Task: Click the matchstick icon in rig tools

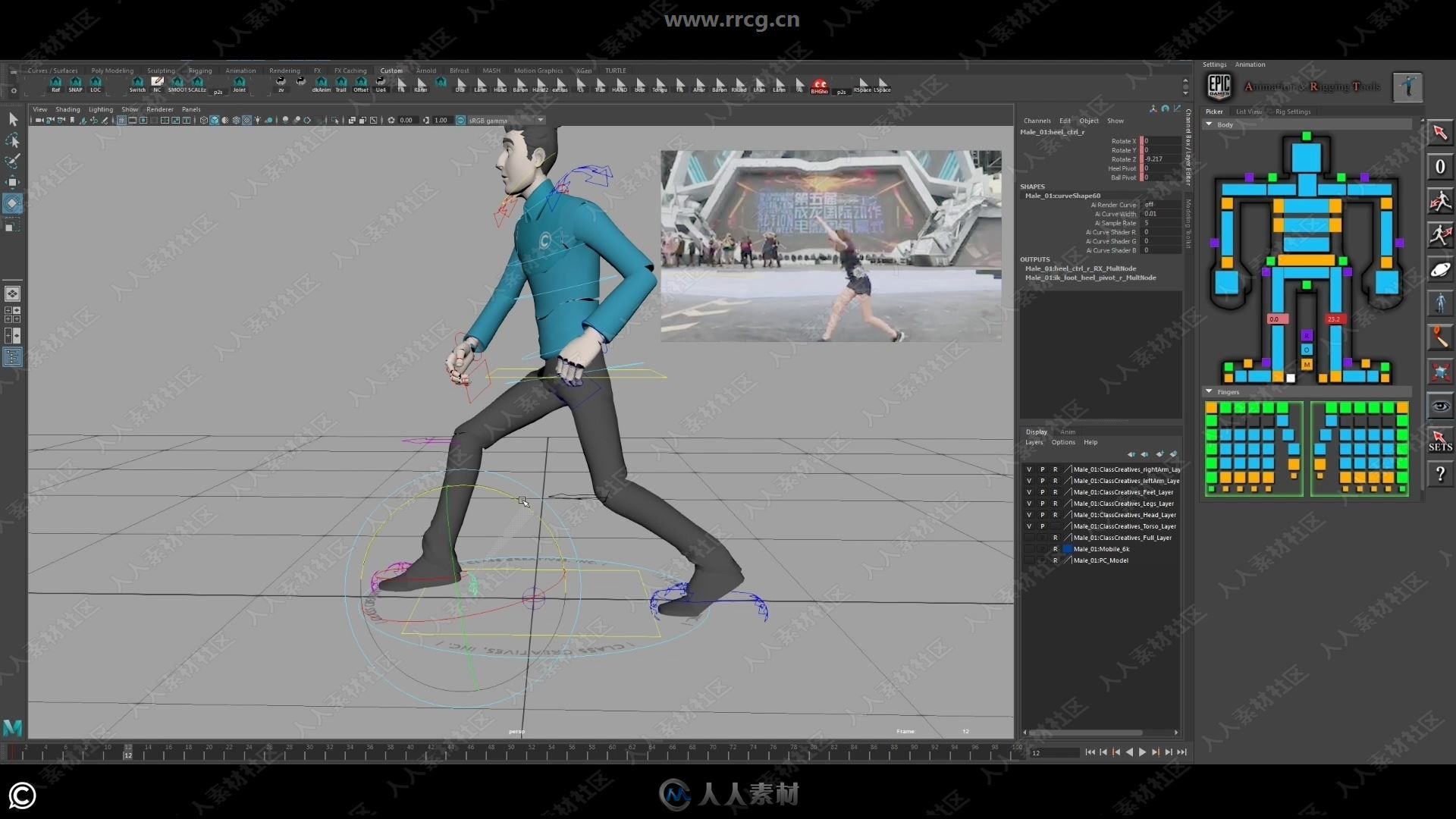Action: (1440, 337)
